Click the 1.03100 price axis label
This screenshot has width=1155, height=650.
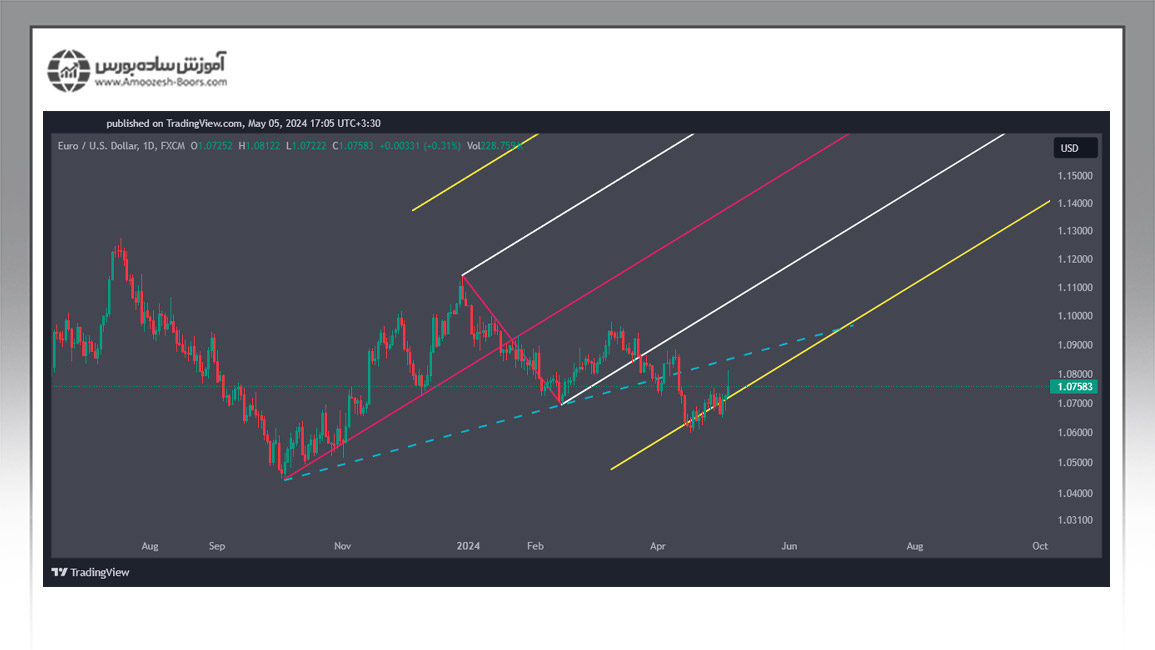1075,521
